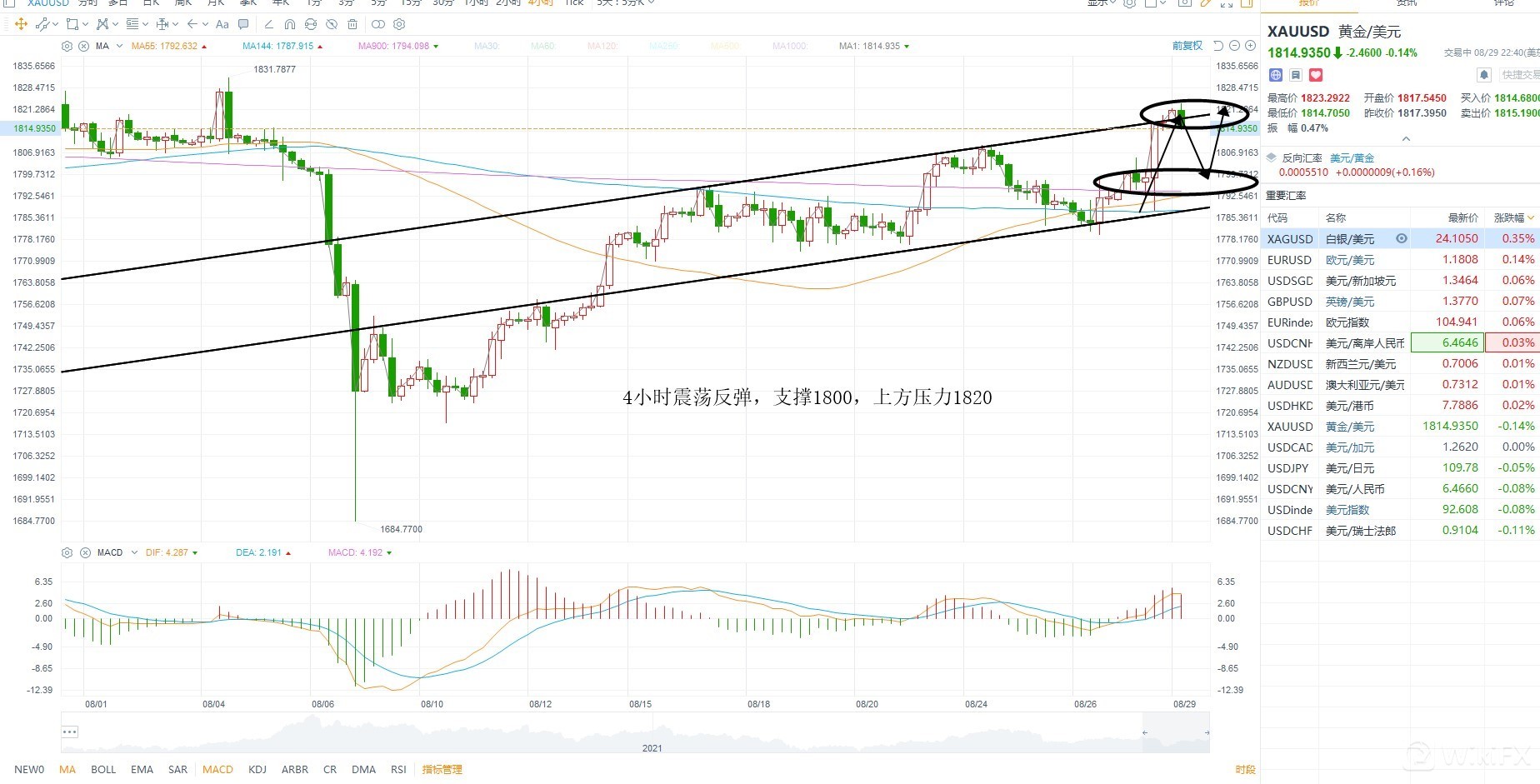Click the navigator right range handle

[x=1207, y=732]
